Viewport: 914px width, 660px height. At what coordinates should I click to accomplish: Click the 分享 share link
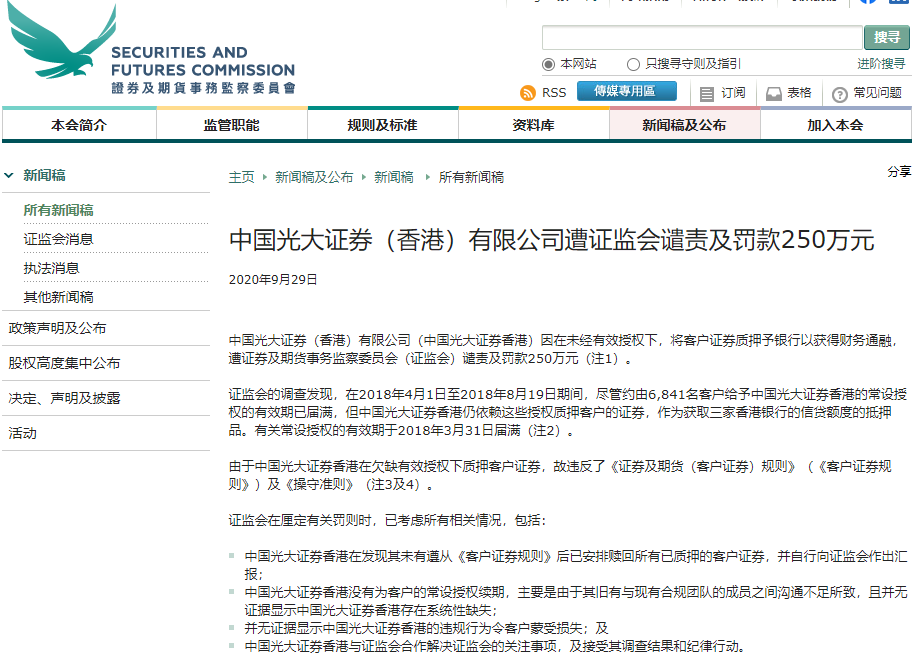point(899,171)
